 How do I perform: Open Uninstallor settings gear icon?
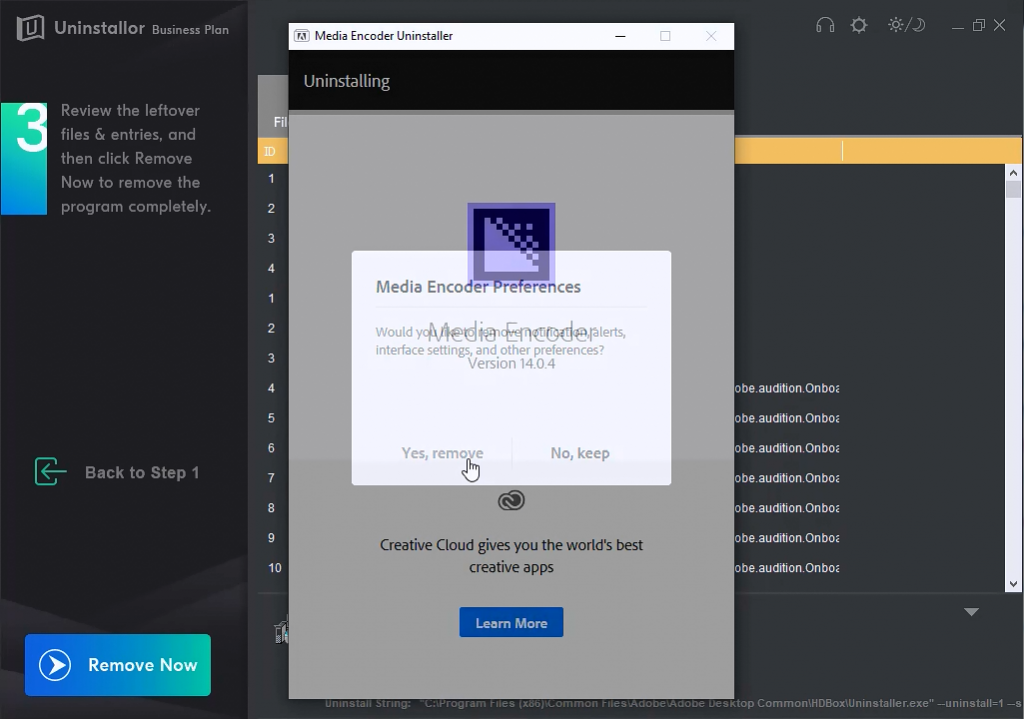pyautogui.click(x=859, y=25)
